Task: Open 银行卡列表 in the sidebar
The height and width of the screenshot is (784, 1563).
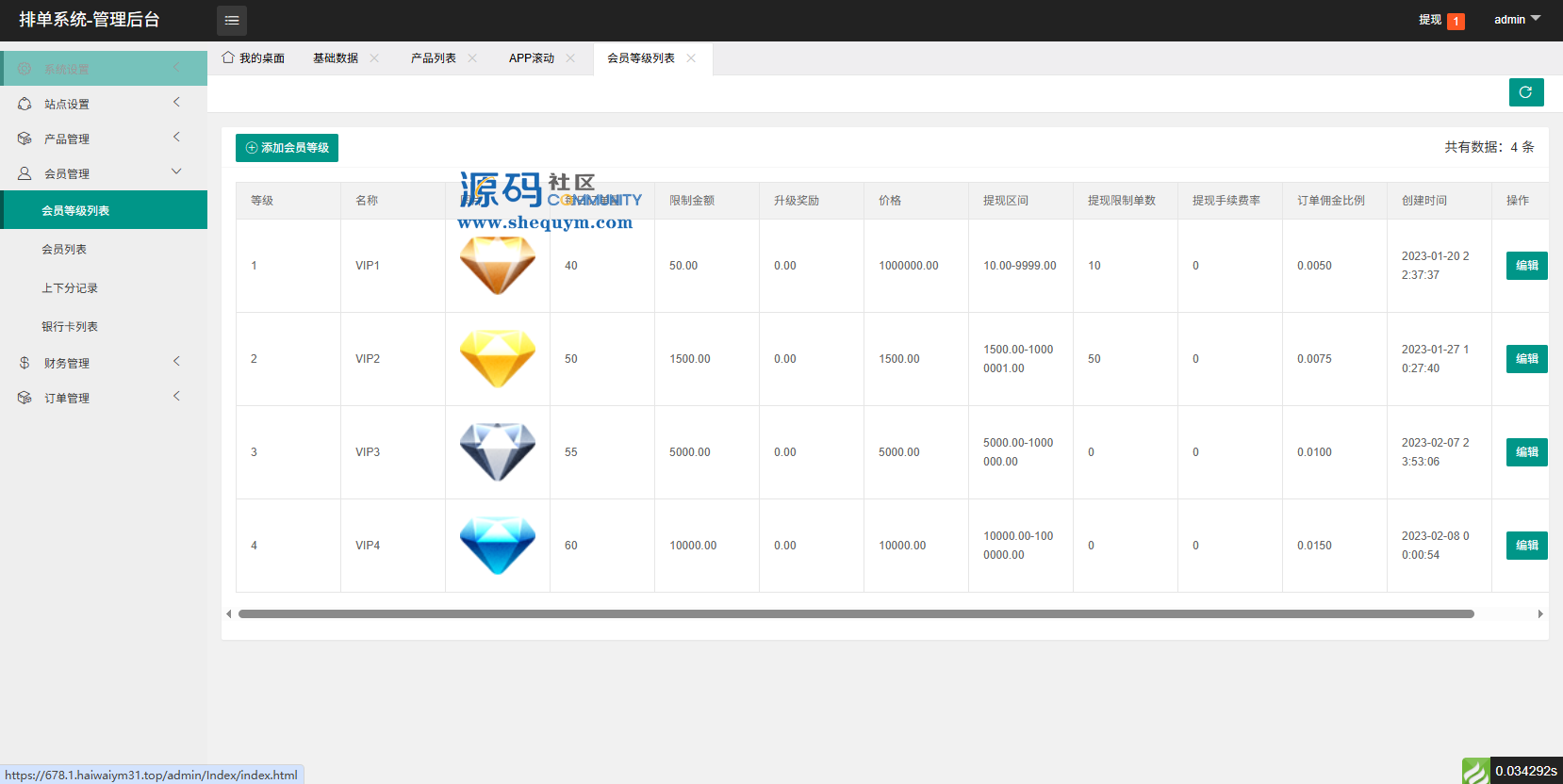Action: (70, 327)
